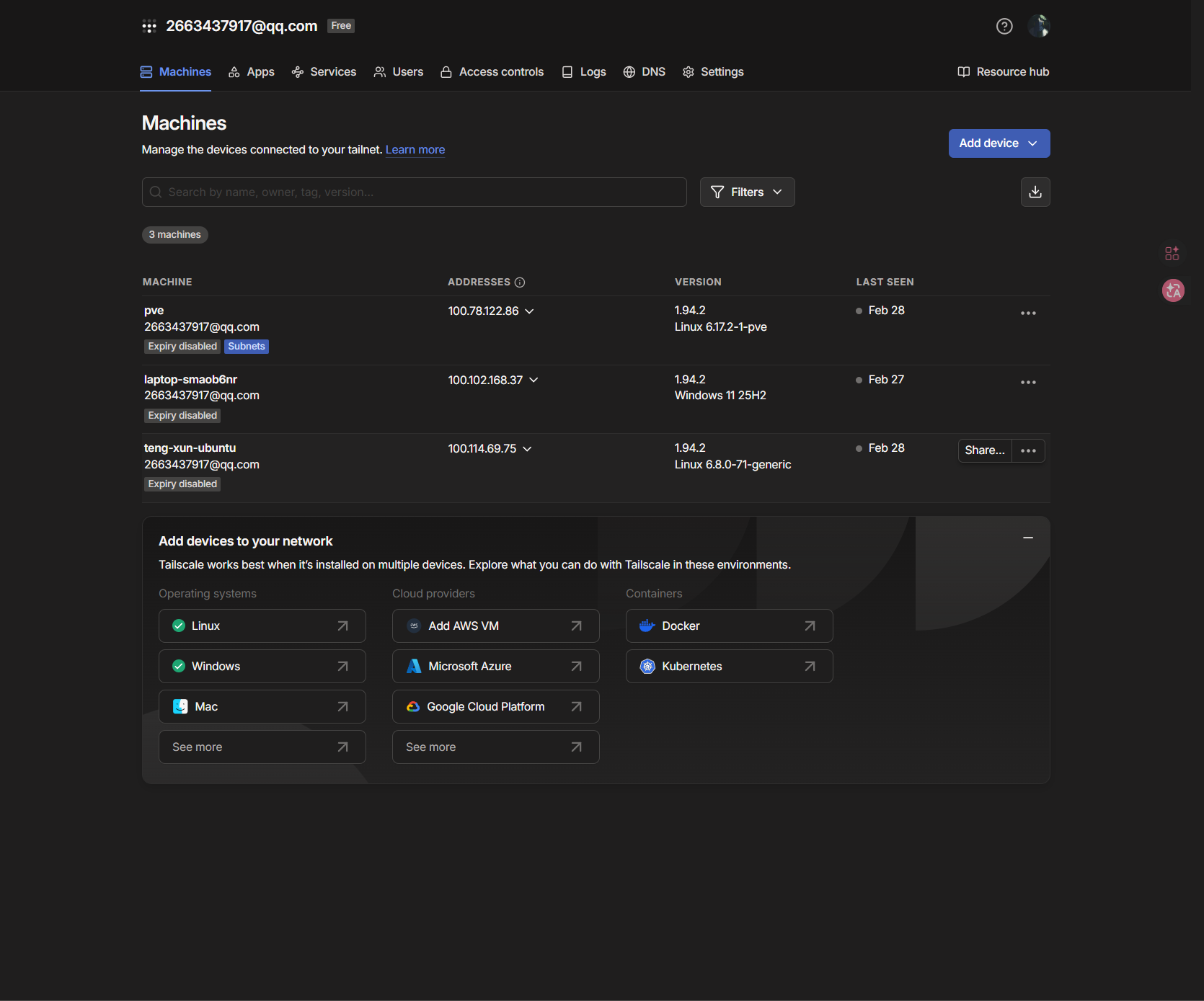Open the Add device dropdown
The height and width of the screenshot is (1001, 1204).
click(999, 143)
